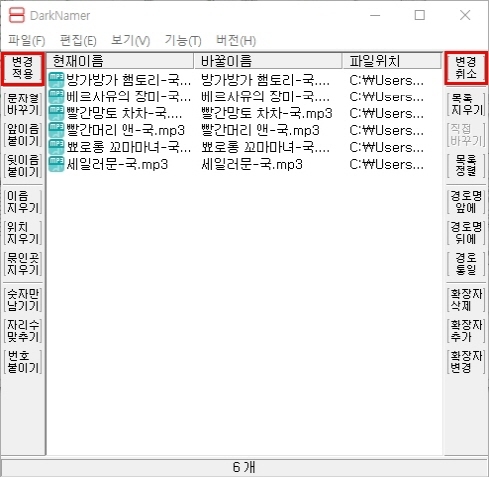Click the 경로 통일 button

click(466, 264)
